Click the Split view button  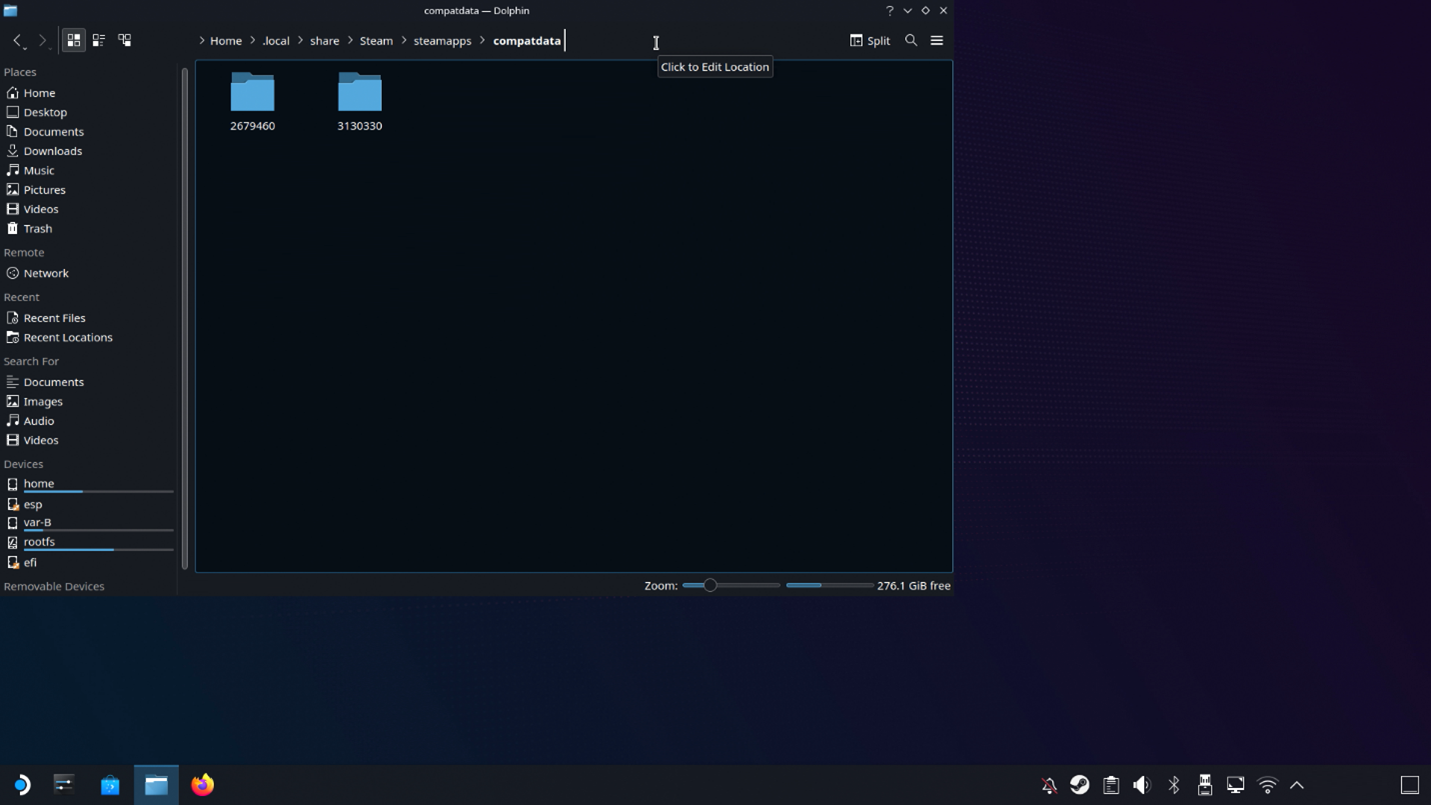870,40
